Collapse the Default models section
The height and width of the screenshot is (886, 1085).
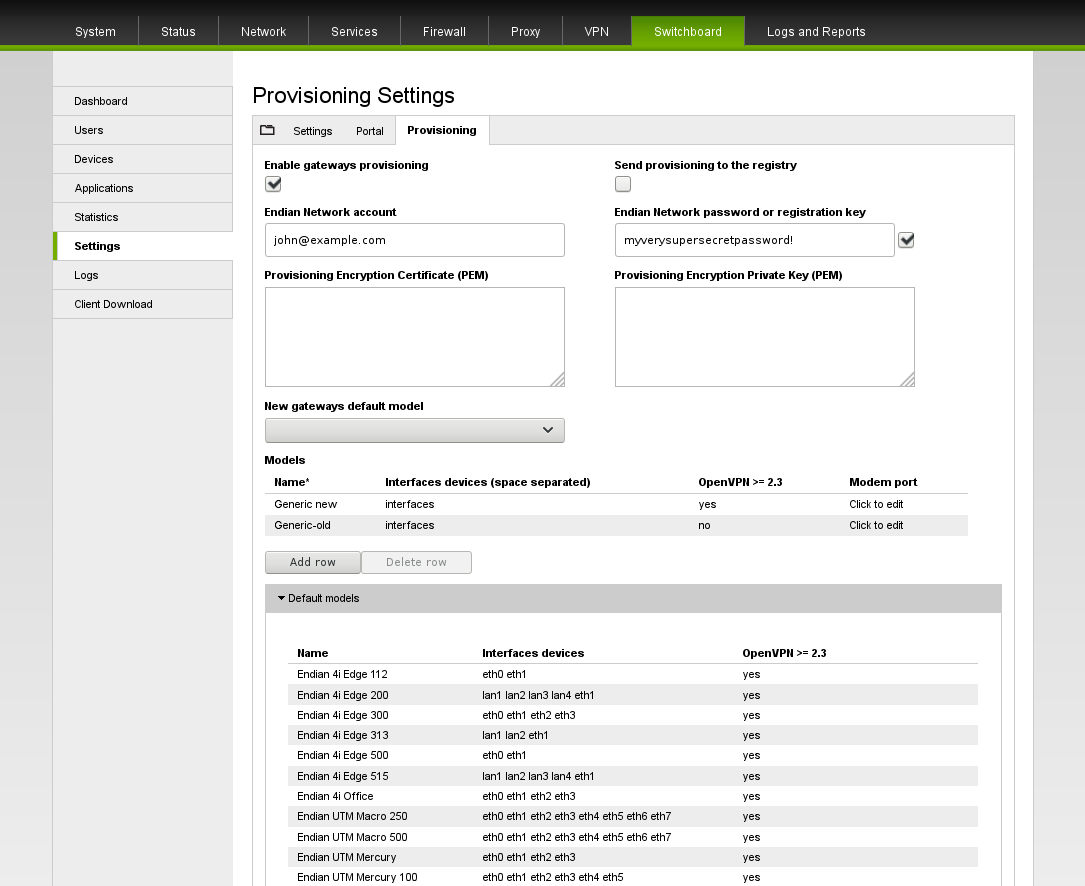point(633,598)
